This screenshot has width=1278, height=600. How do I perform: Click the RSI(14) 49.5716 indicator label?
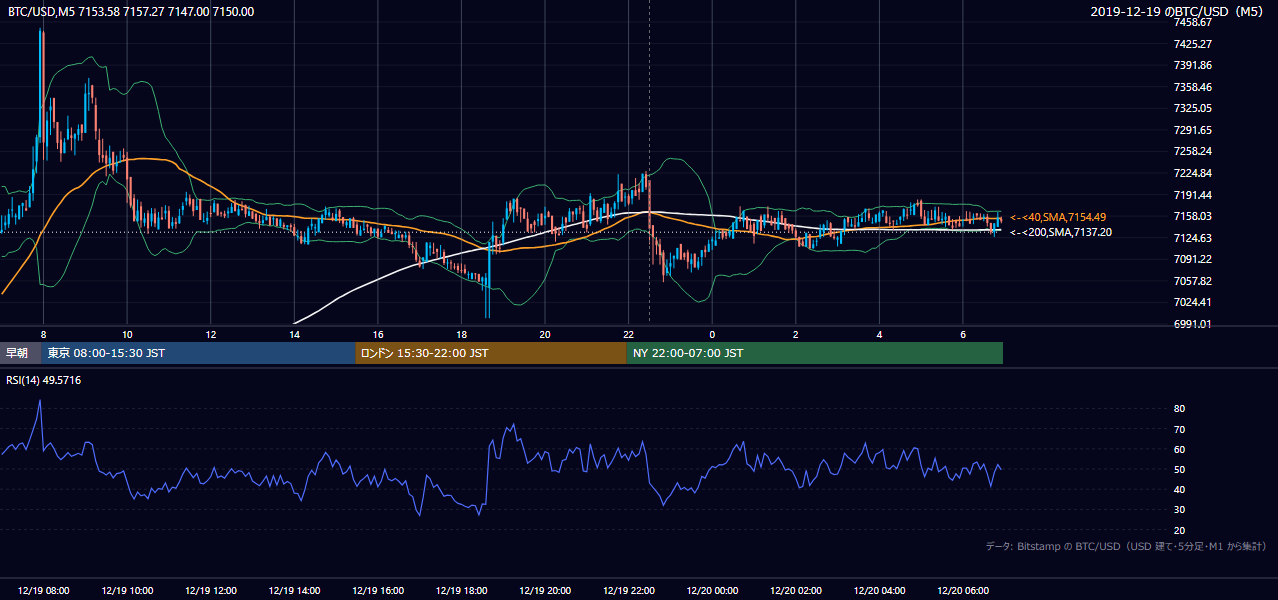(x=44, y=380)
